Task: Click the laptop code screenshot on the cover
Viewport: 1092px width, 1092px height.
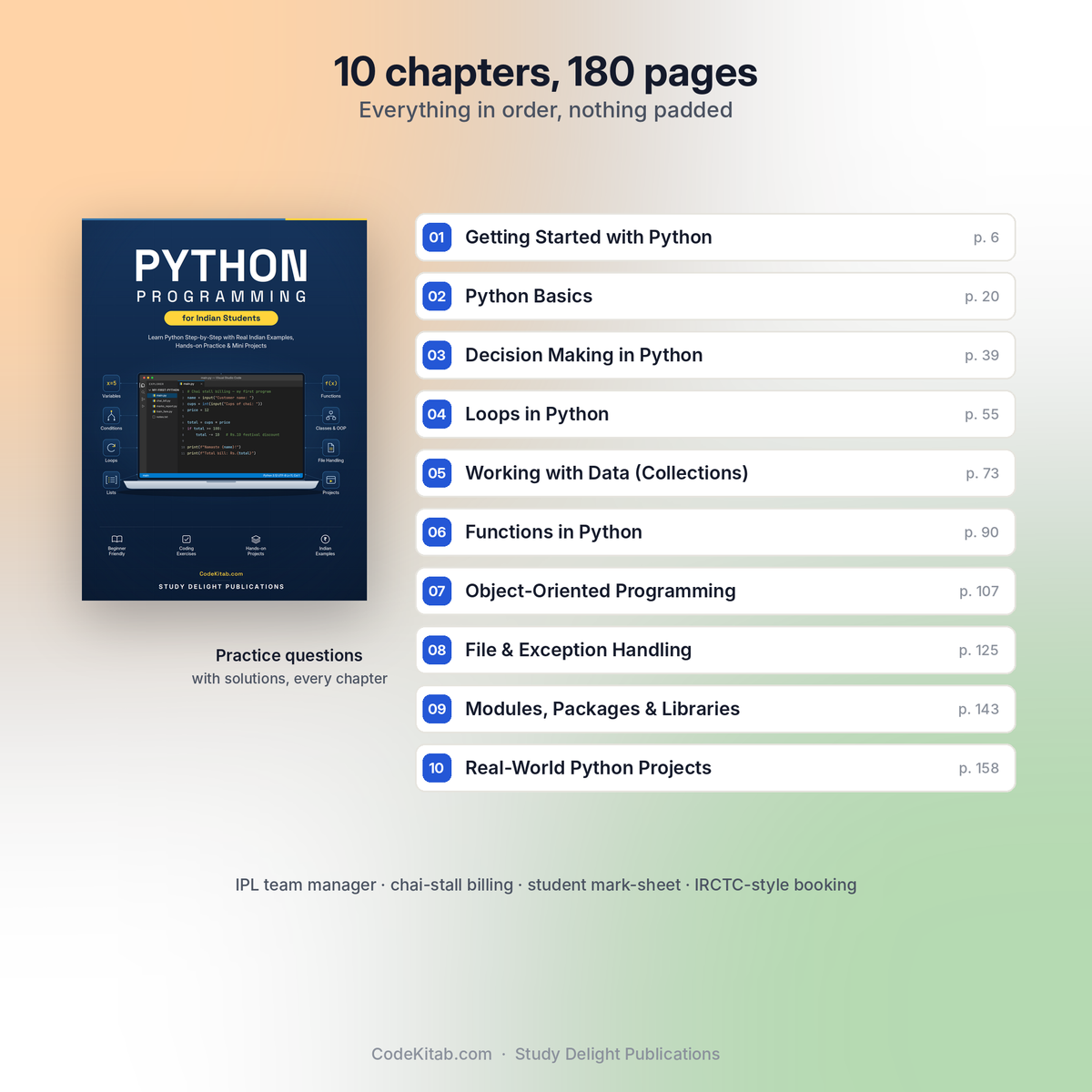Action: (x=221, y=426)
